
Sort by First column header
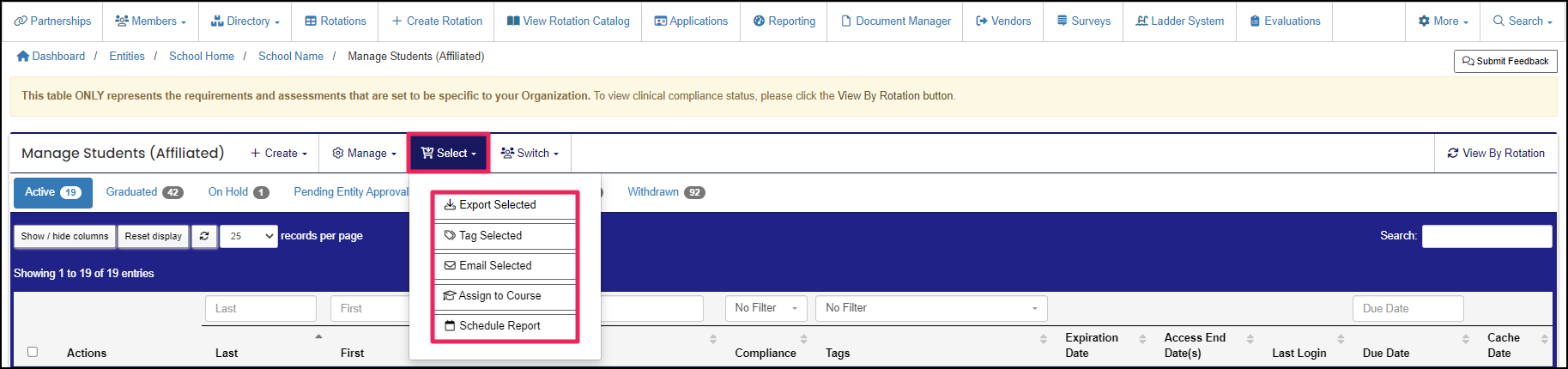[352, 353]
